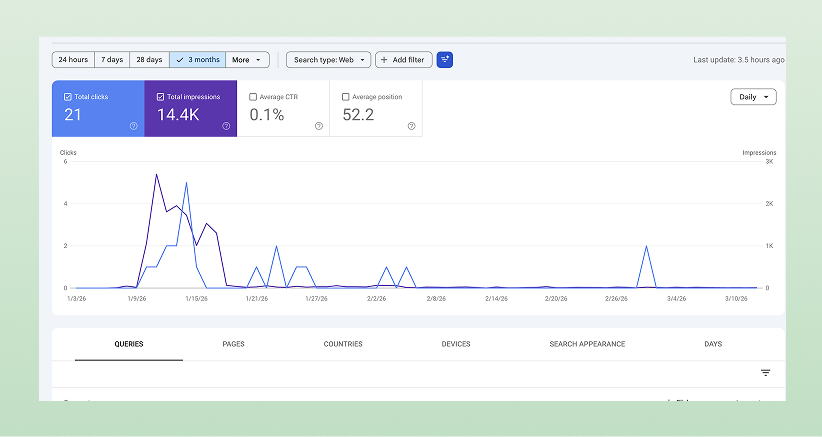The height and width of the screenshot is (437, 822).
Task: Toggle the Total clicks checkbox
Action: 67,97
